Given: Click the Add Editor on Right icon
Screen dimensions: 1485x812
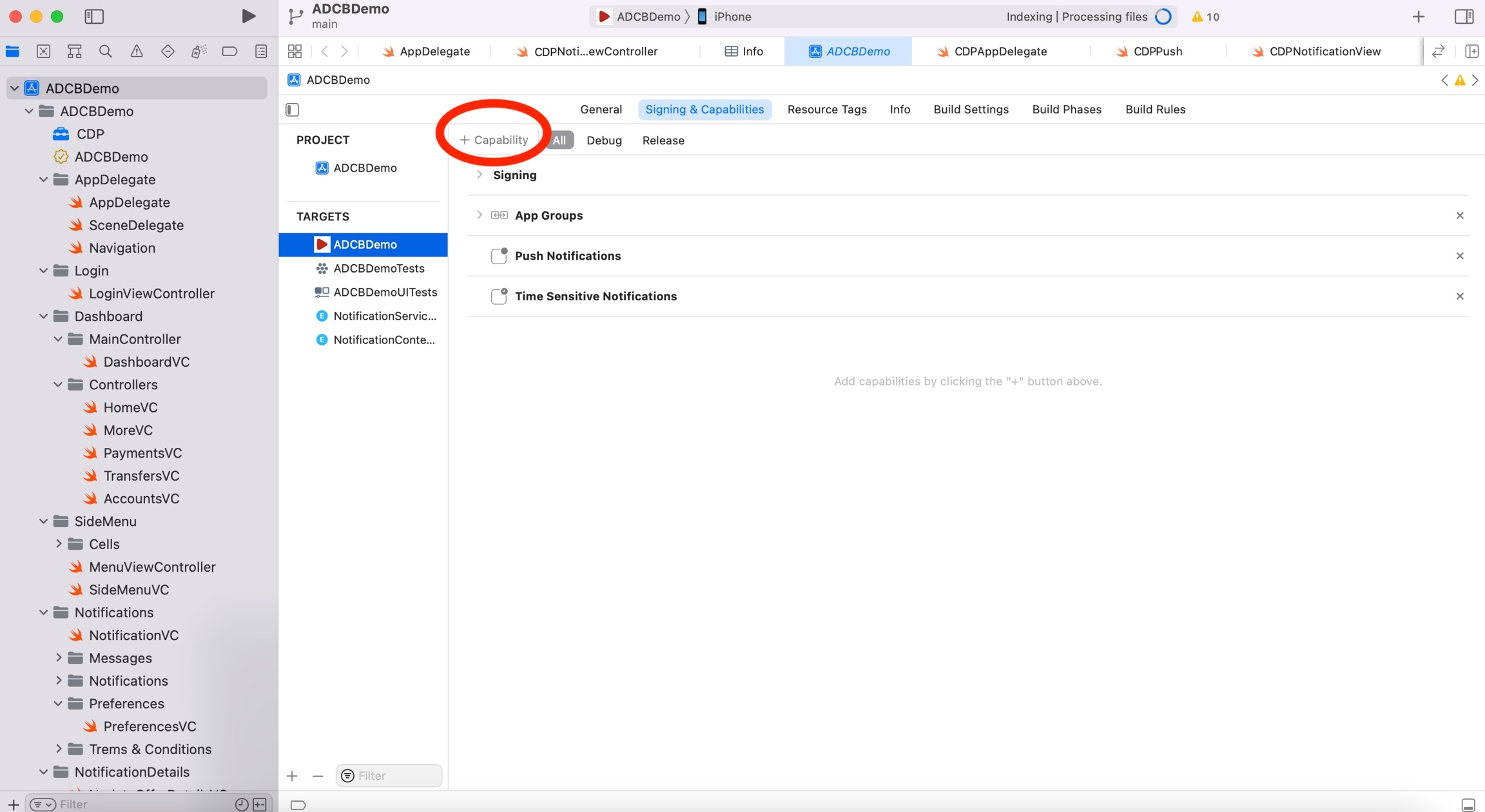Looking at the screenshot, I should point(1471,52).
